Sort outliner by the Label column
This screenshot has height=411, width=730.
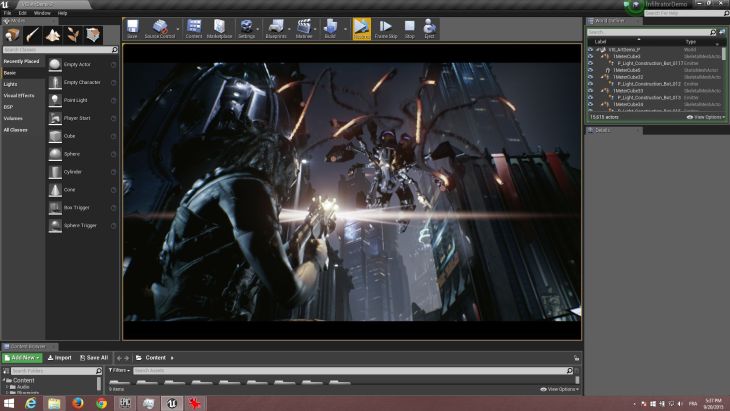click(x=601, y=42)
